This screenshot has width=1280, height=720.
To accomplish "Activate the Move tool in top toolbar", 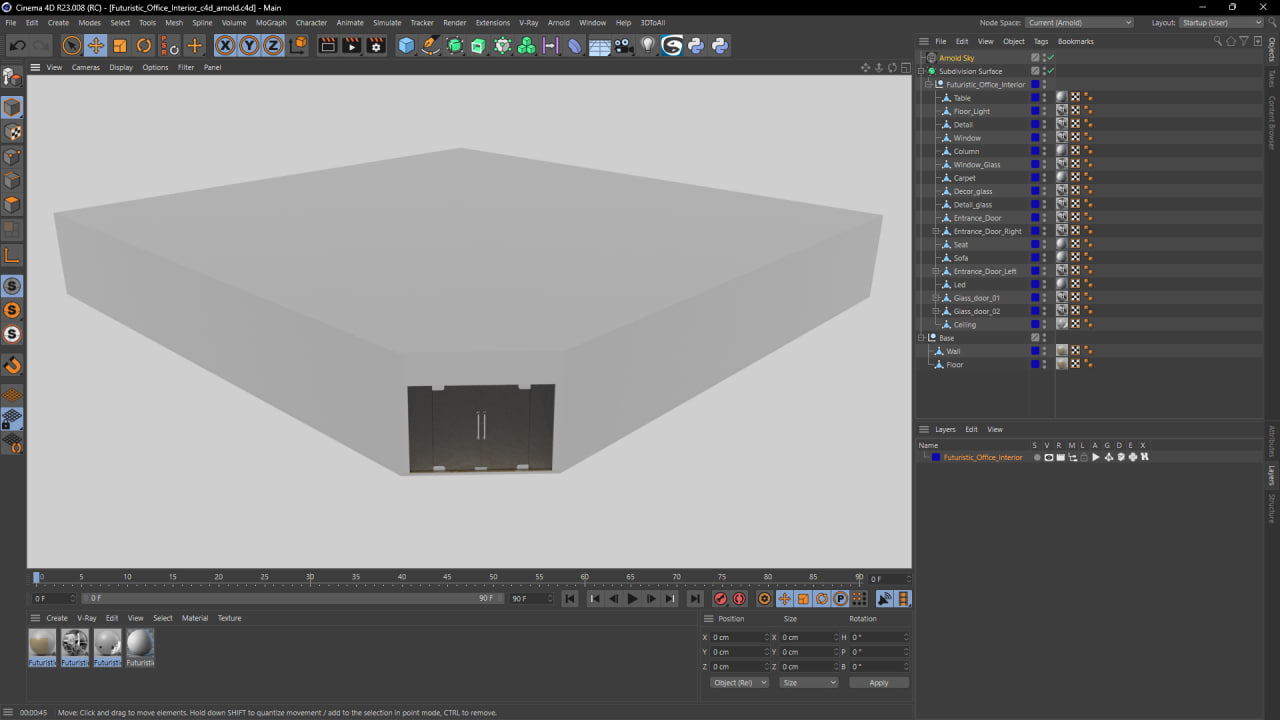I will 95,45.
